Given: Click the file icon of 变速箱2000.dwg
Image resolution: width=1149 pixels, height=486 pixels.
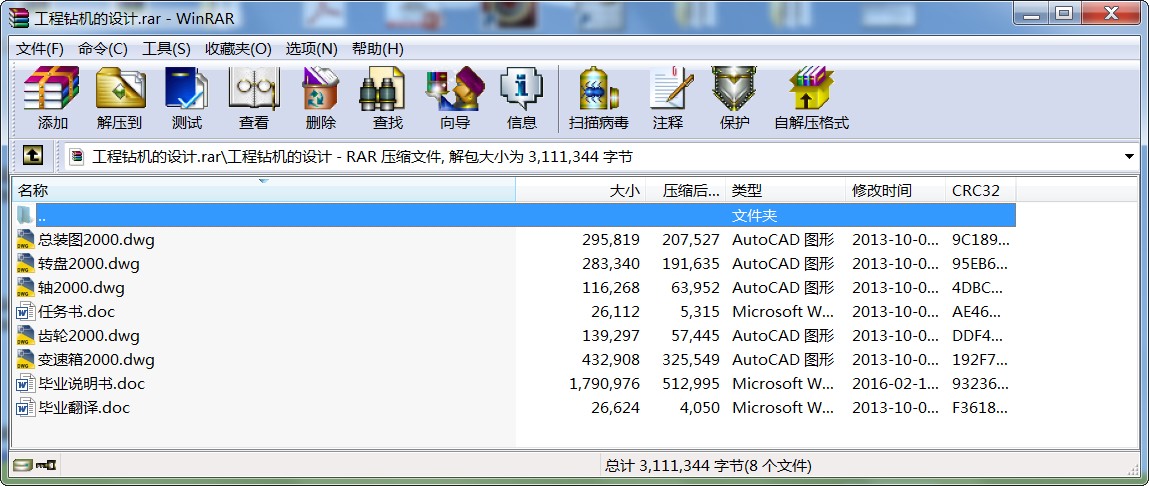Looking at the screenshot, I should pyautogui.click(x=26, y=359).
